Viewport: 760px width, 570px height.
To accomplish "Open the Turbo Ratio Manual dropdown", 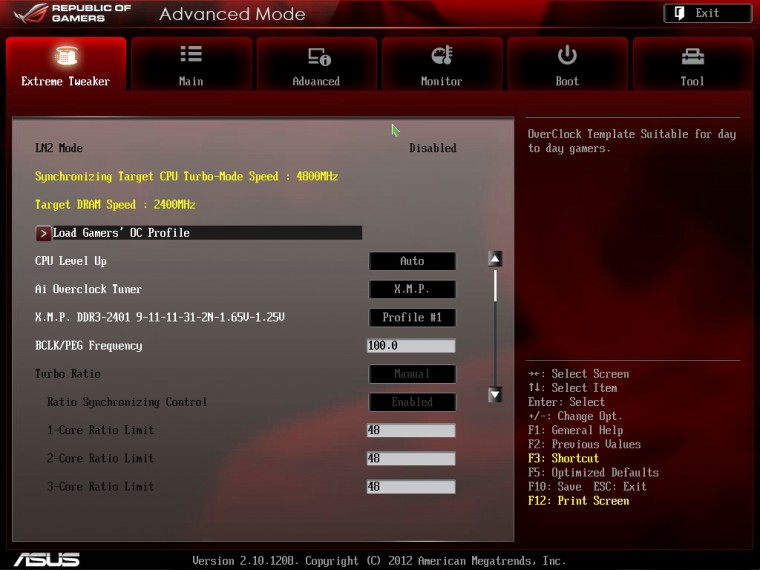I will tap(412, 374).
